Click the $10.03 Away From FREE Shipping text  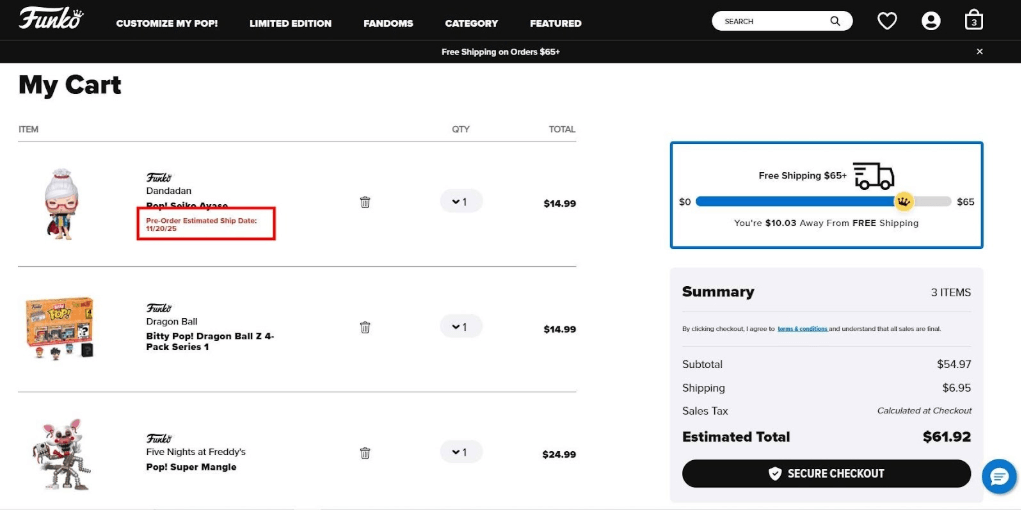[826, 223]
